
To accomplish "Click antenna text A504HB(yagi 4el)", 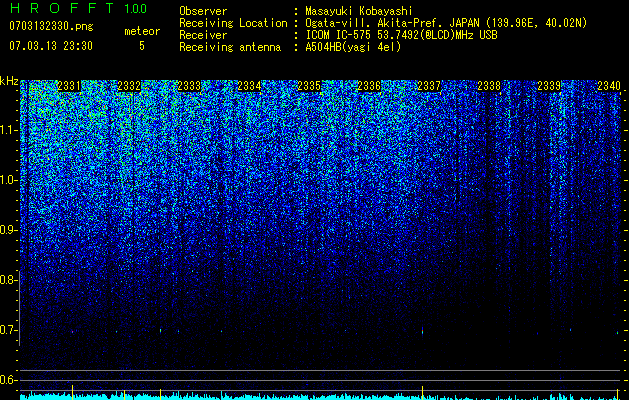I will 353,47.
